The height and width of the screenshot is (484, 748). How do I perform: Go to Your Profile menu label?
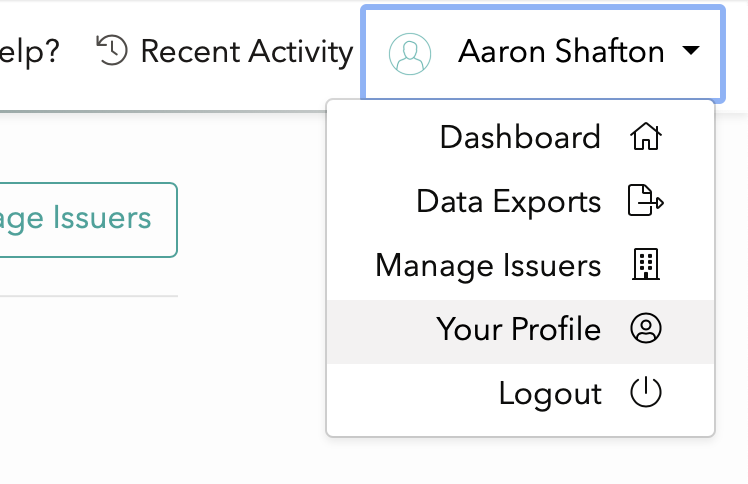[x=519, y=329]
